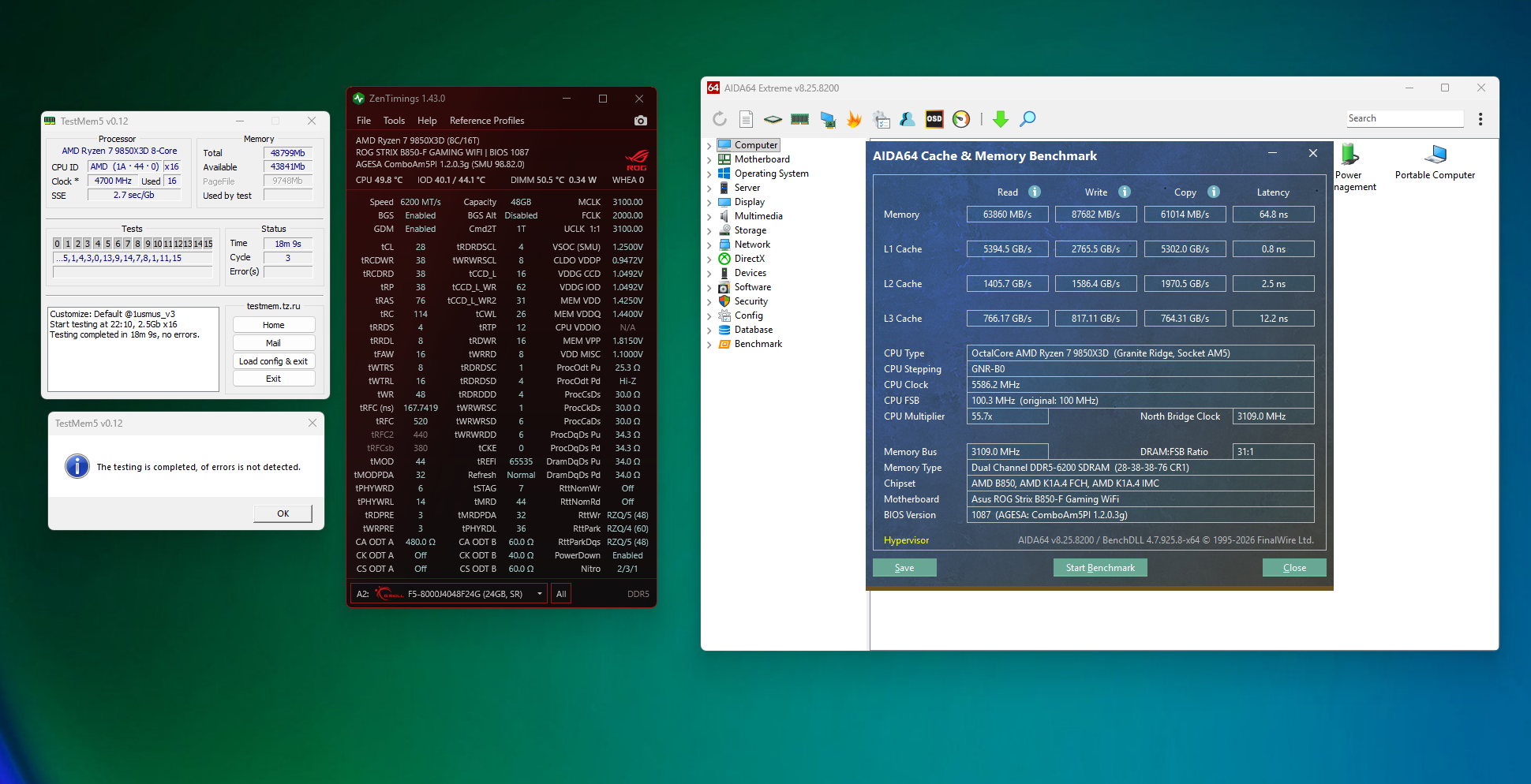Open the Power Management item icon

click(x=1349, y=155)
